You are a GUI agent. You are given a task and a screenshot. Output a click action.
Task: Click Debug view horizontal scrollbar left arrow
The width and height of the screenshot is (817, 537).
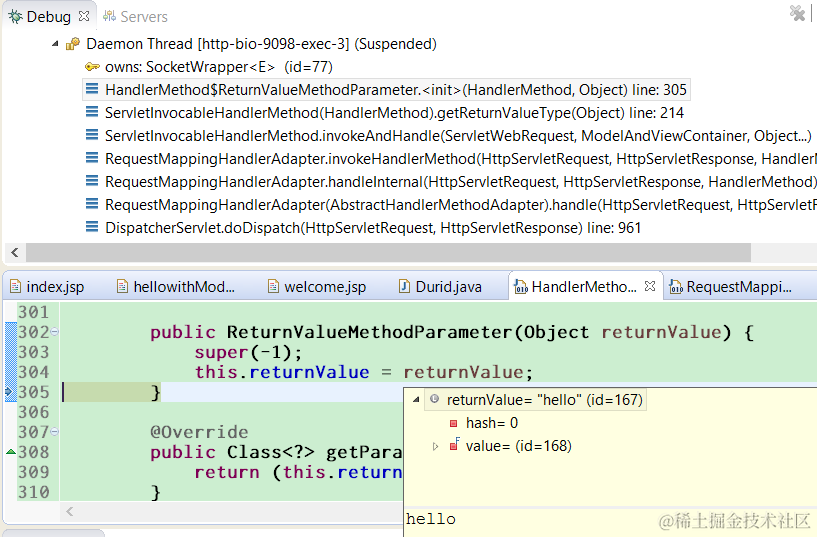[15, 253]
